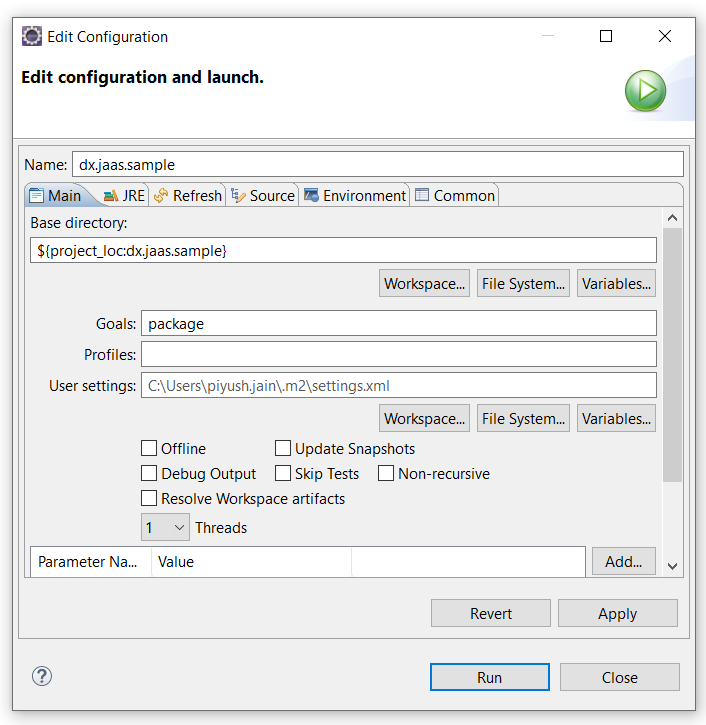Open the Threads dropdown
This screenshot has width=706, height=725.
coord(165,527)
